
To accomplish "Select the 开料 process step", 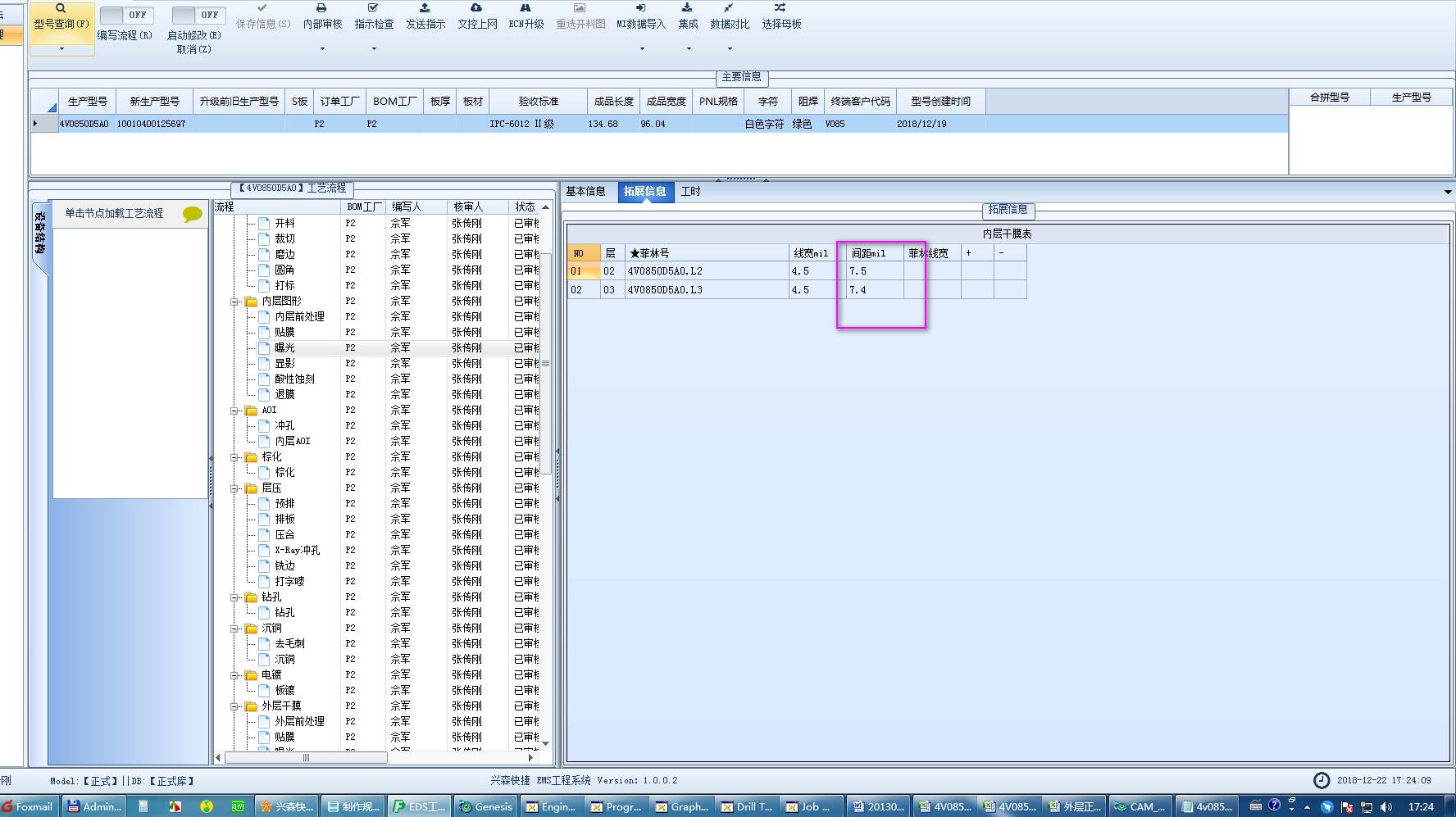I will click(284, 224).
